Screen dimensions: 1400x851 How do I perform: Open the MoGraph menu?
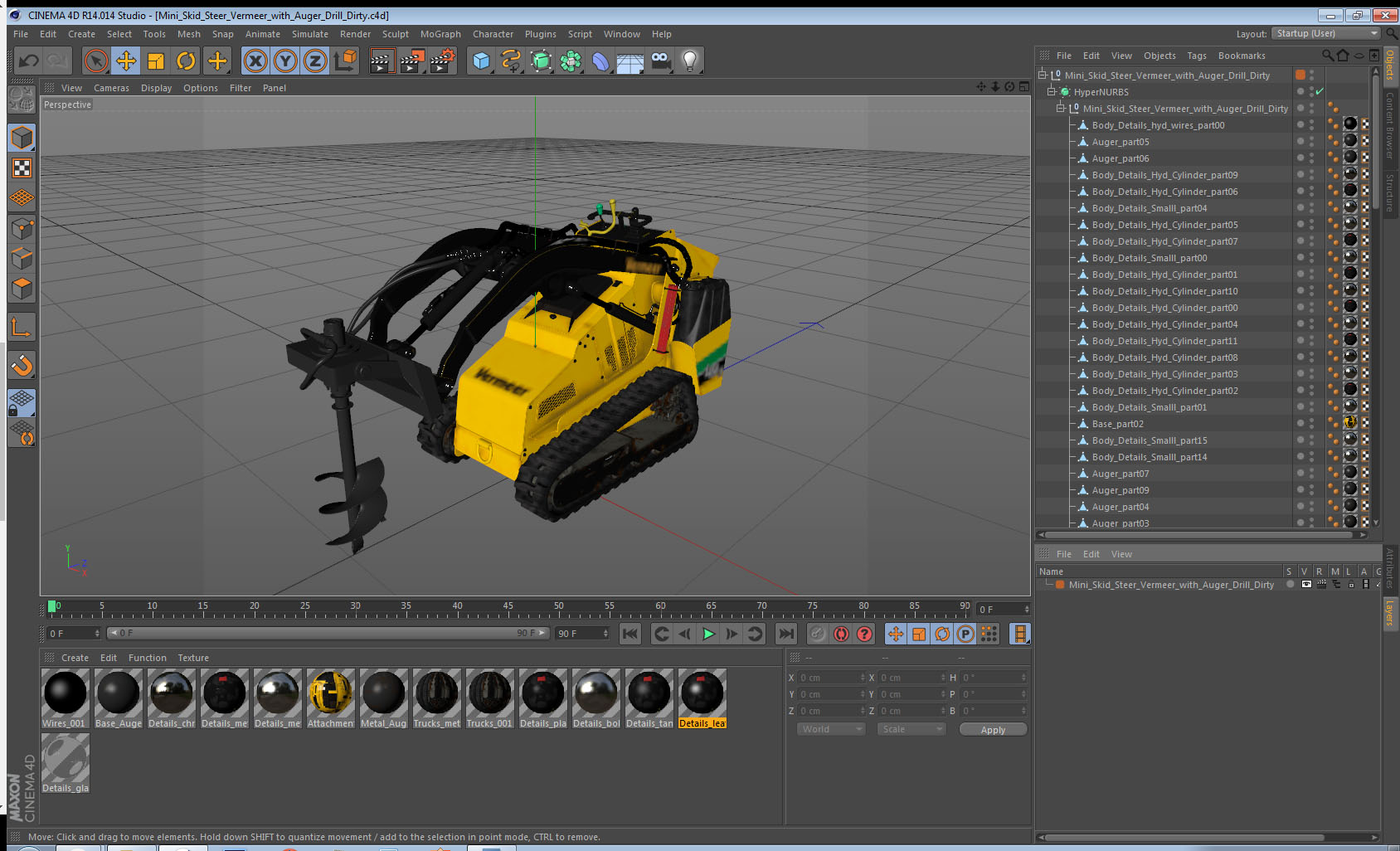[440, 34]
